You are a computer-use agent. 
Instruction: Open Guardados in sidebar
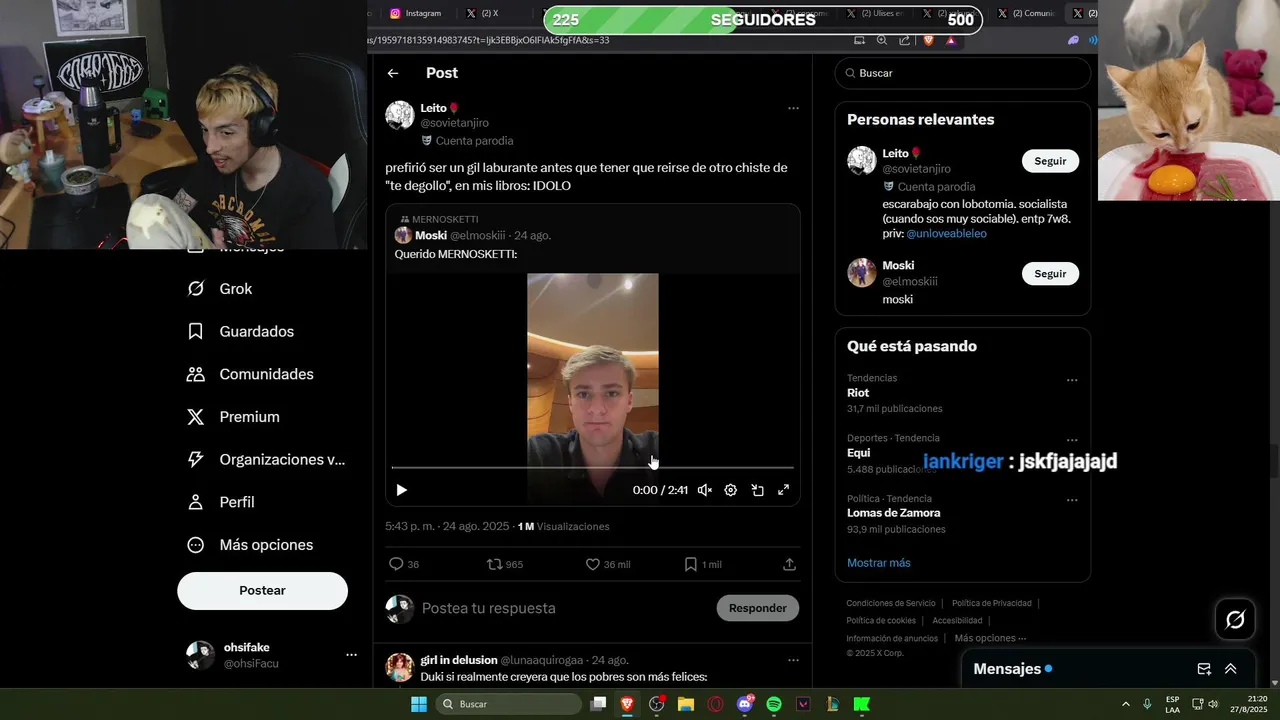click(241, 331)
